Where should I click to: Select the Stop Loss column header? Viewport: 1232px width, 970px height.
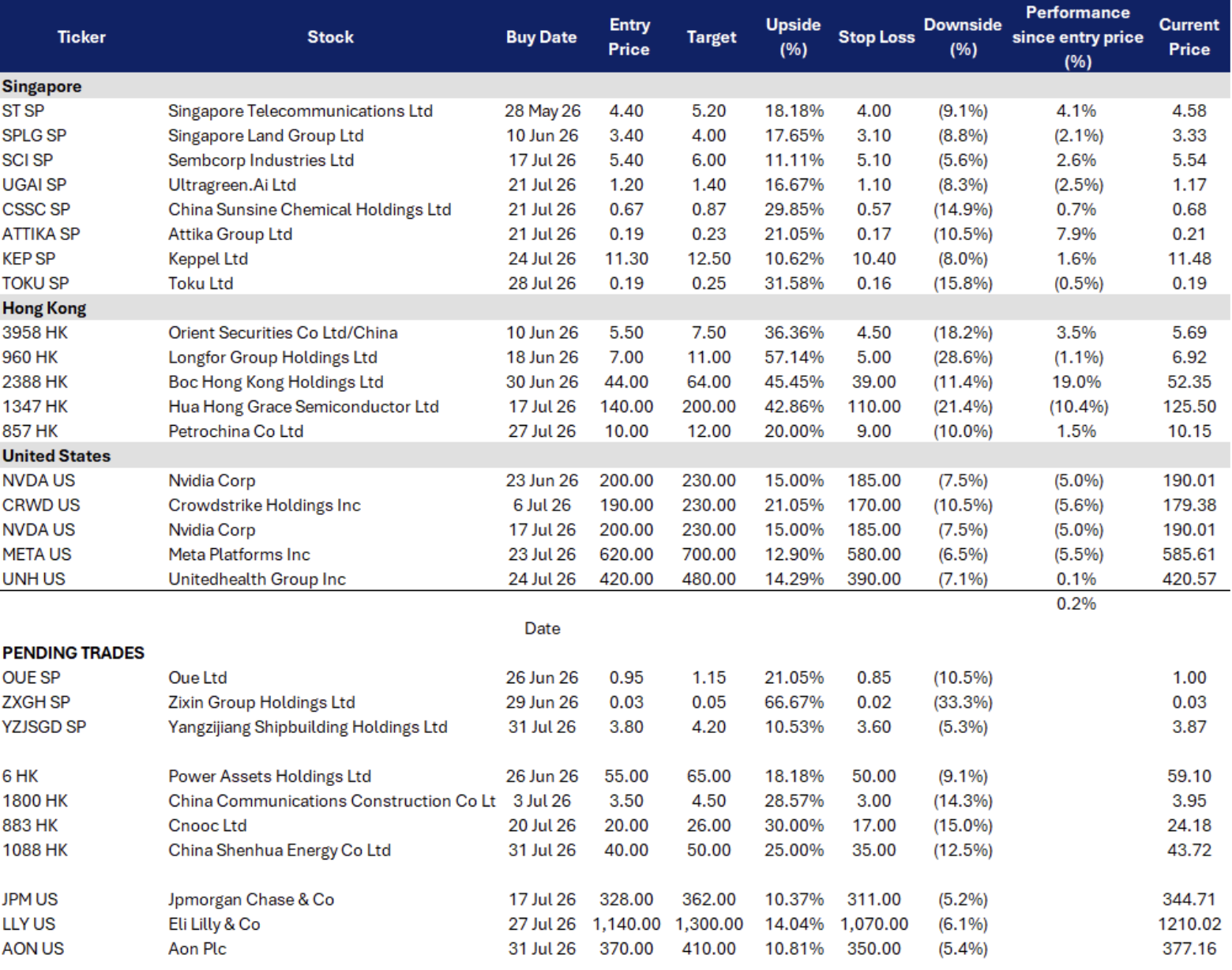click(x=877, y=37)
